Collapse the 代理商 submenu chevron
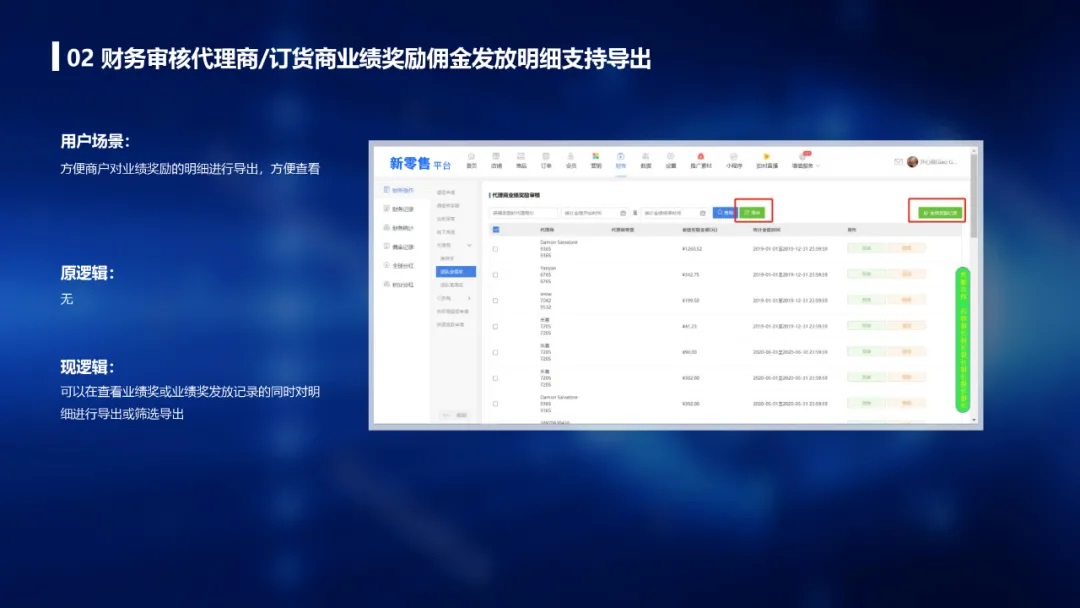1080x608 pixels. (x=470, y=245)
